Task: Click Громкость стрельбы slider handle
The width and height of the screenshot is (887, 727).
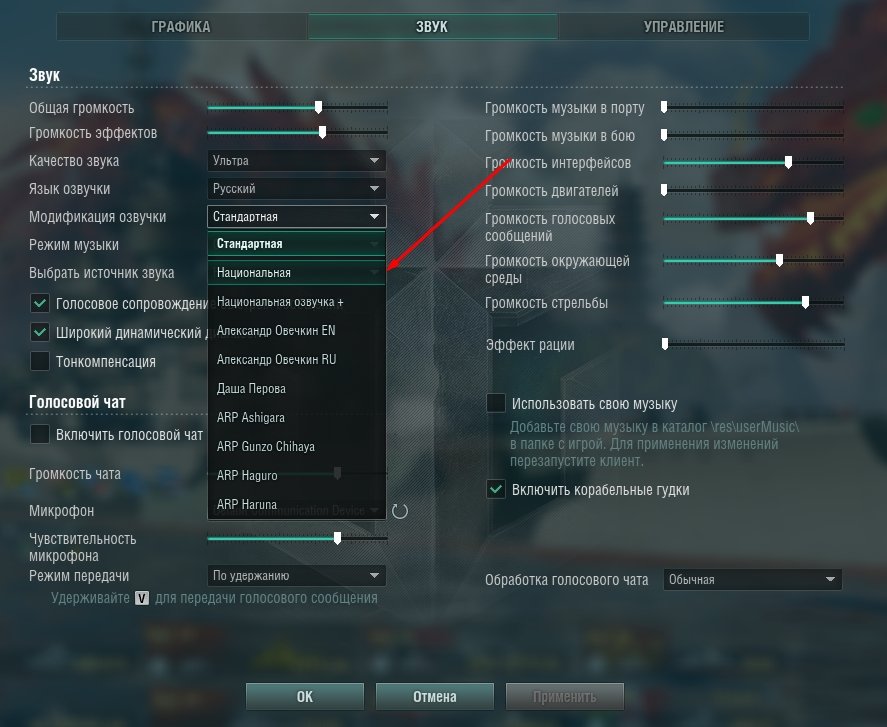Action: point(805,302)
